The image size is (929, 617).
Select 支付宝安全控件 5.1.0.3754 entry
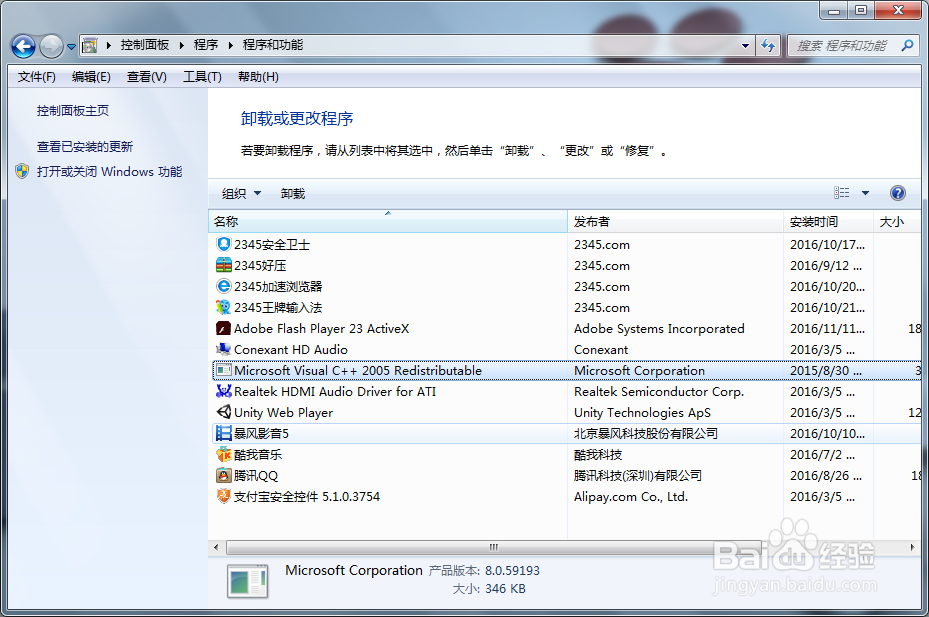(566, 497)
